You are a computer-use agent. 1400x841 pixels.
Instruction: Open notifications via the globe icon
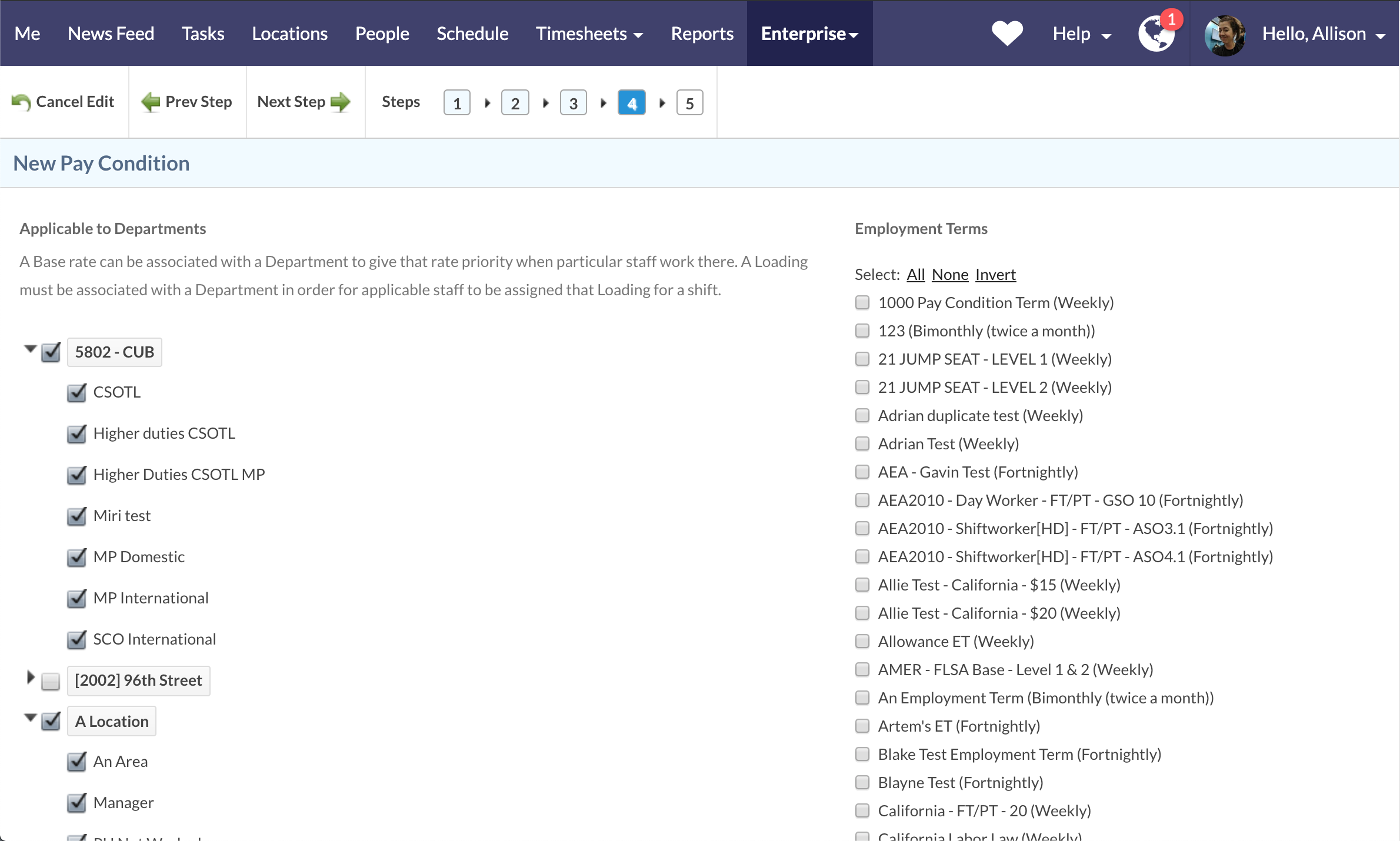click(x=1156, y=35)
